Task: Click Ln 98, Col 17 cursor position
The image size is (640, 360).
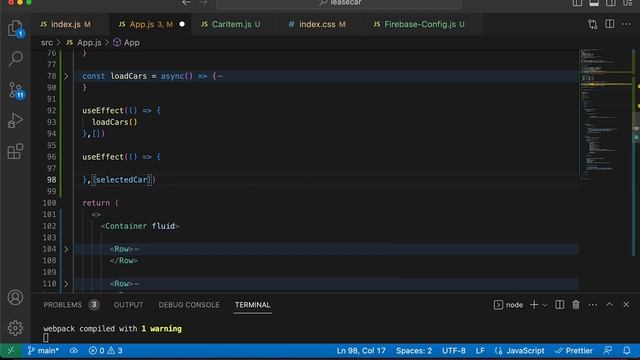Action: 361,351
